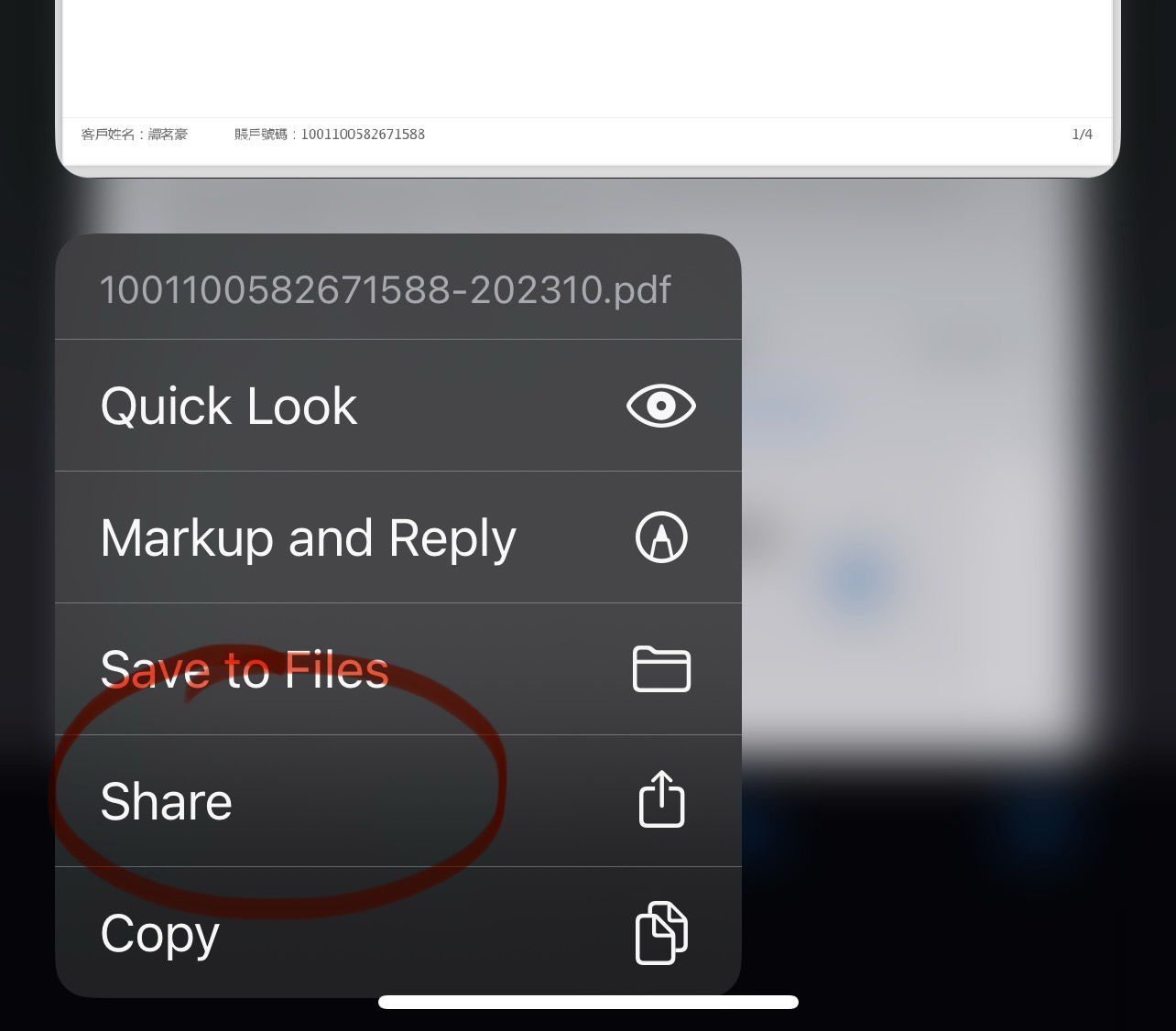
Task: Choose Copy from the context menu
Action: pos(398,932)
